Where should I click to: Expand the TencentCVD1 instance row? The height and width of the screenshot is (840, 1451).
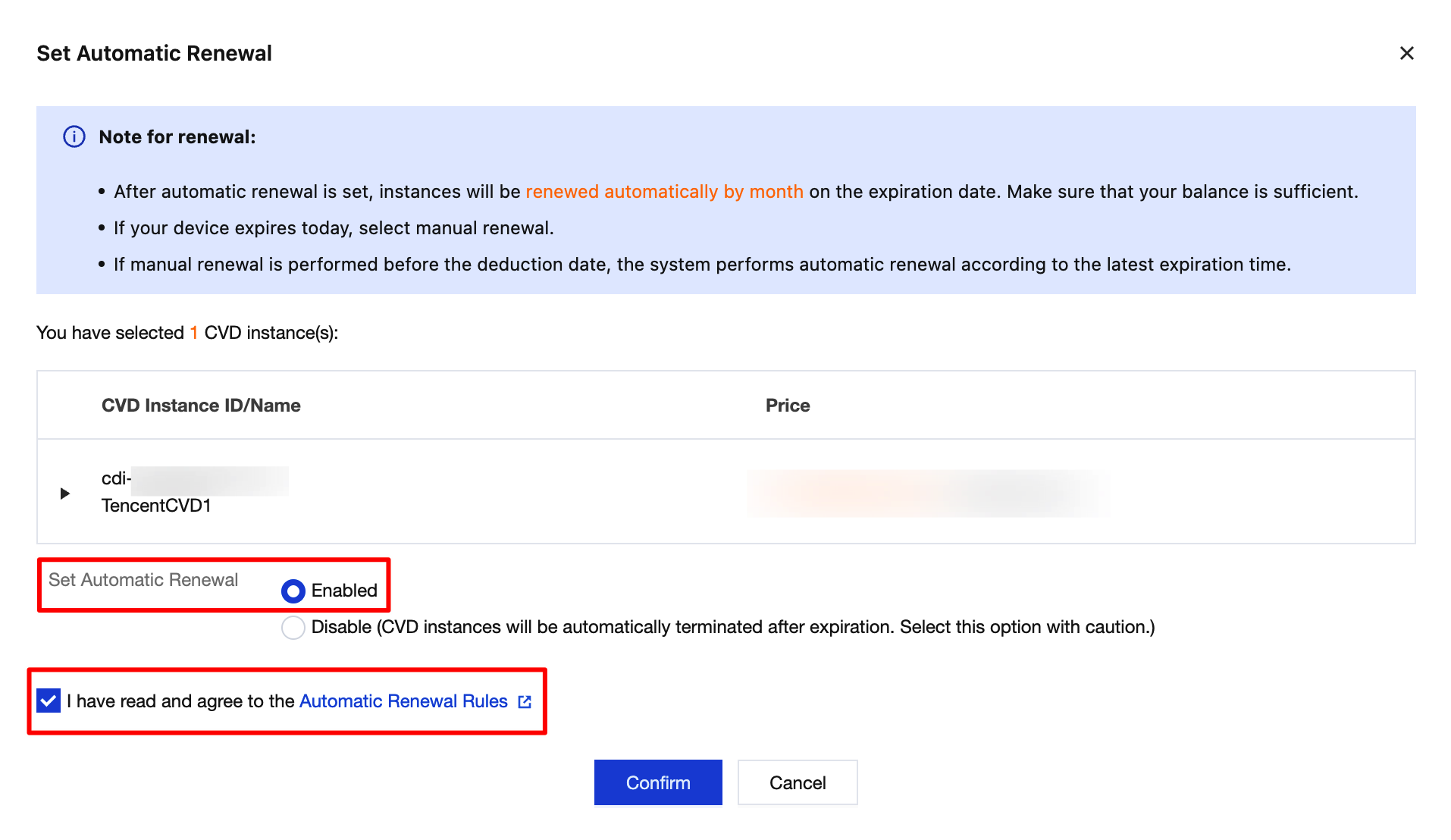[65, 494]
